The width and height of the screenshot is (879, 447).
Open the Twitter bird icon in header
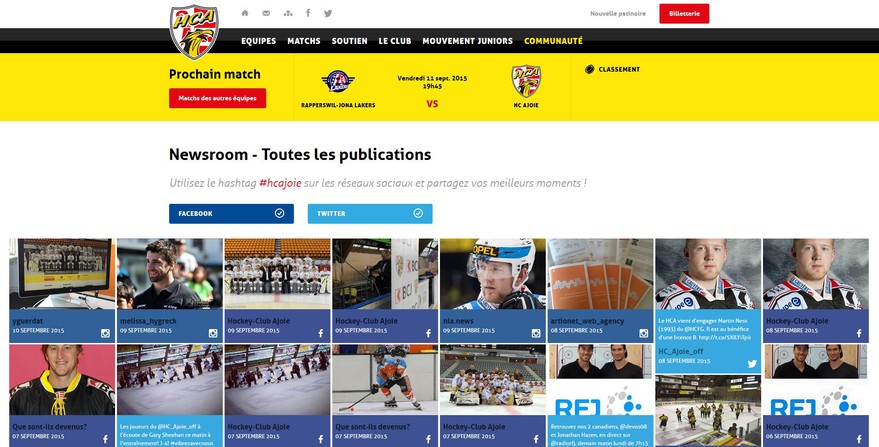(328, 13)
